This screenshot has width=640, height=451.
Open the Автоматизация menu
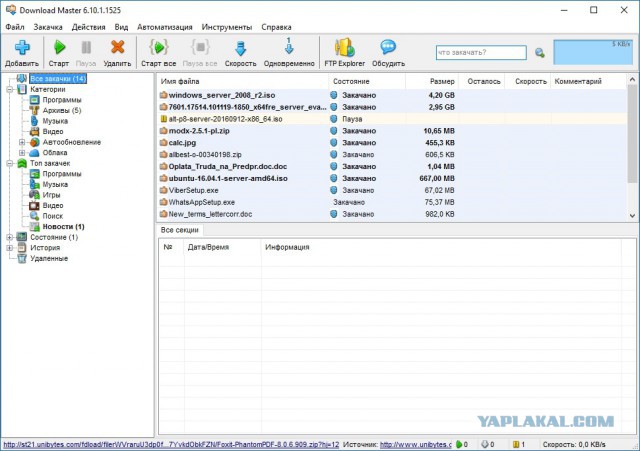tap(164, 27)
